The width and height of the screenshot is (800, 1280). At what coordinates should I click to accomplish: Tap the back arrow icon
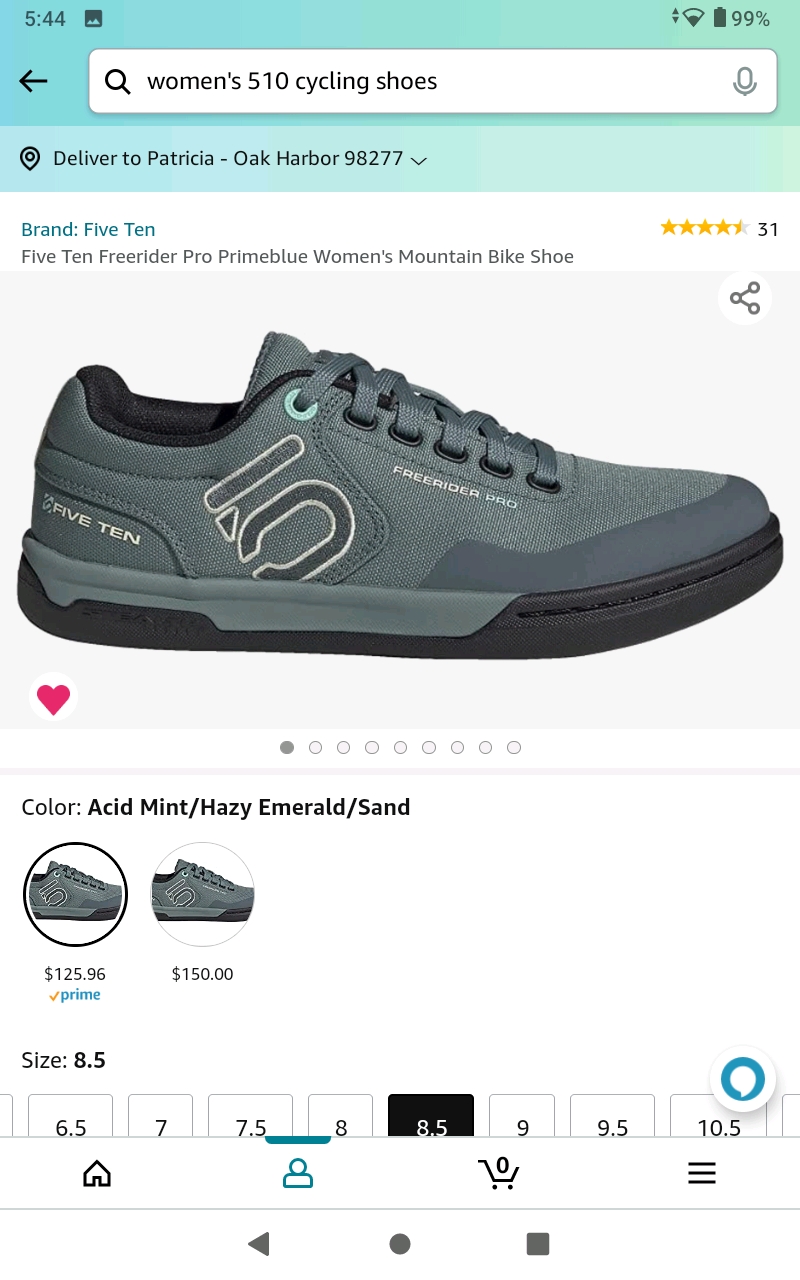33,81
